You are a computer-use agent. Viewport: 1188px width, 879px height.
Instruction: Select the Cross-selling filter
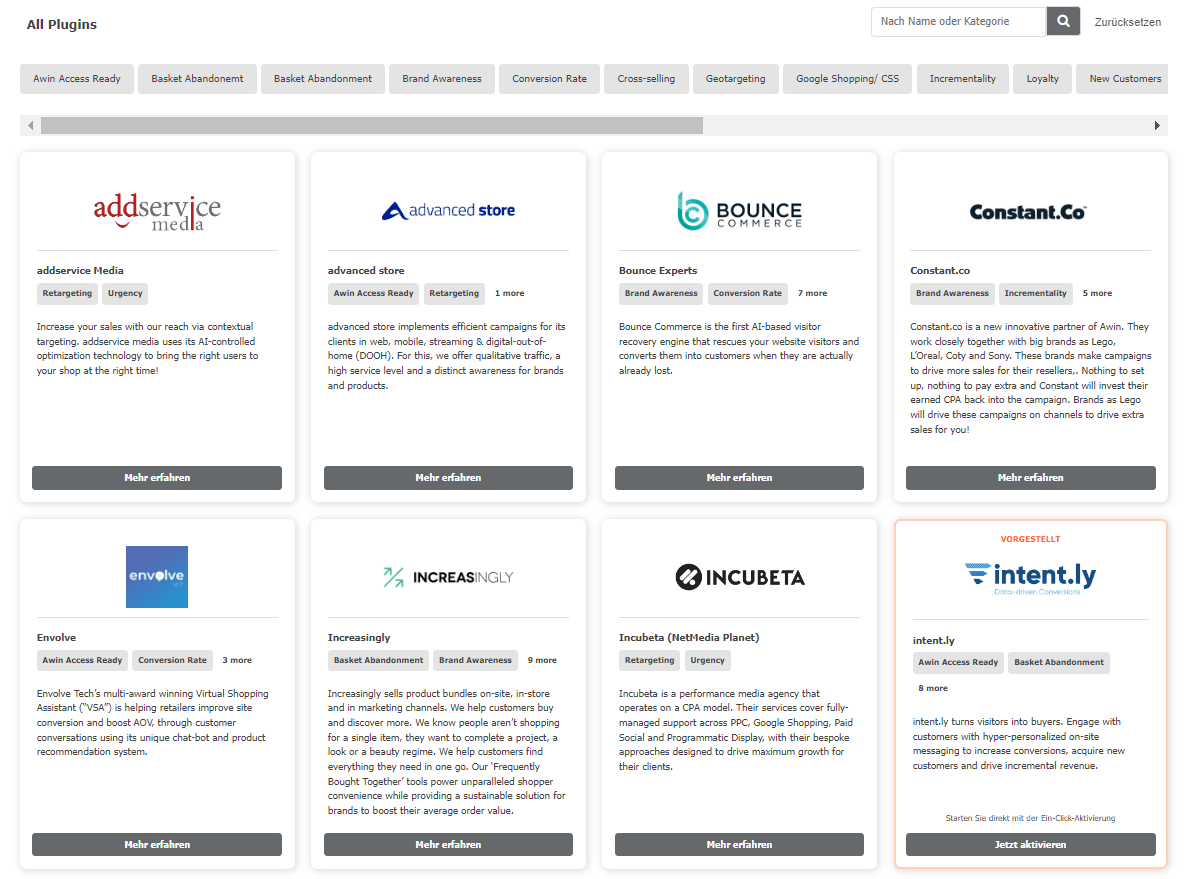[646, 79]
